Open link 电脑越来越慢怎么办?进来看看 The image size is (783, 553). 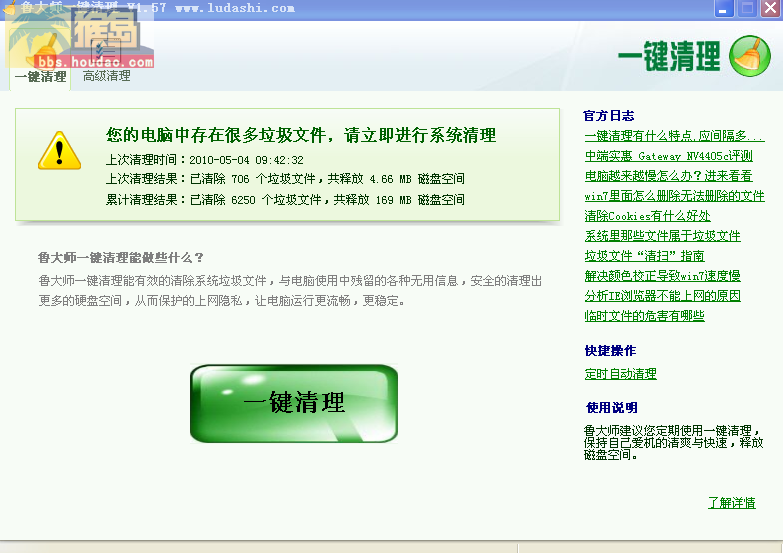(x=669, y=176)
